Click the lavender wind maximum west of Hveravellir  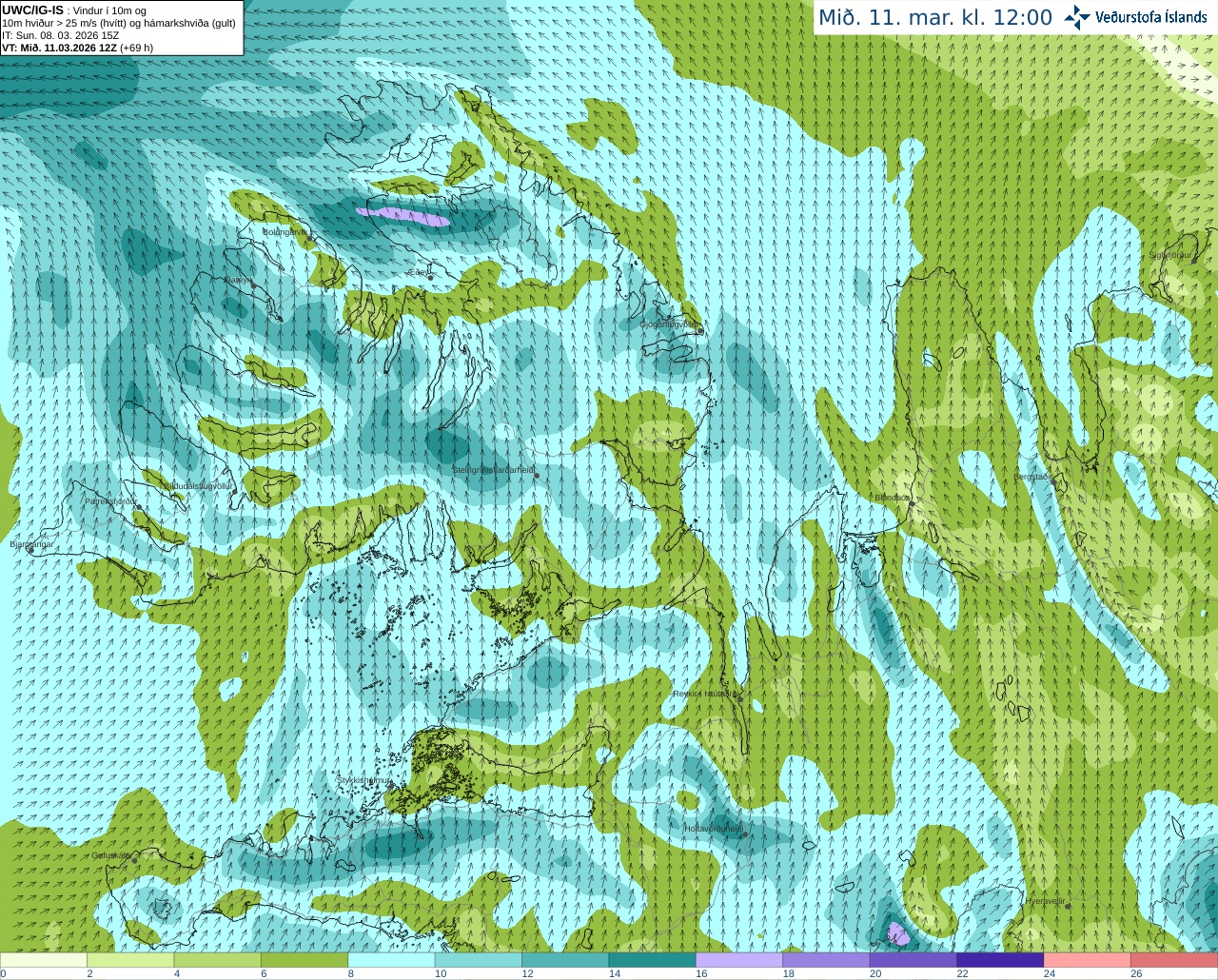[898, 933]
